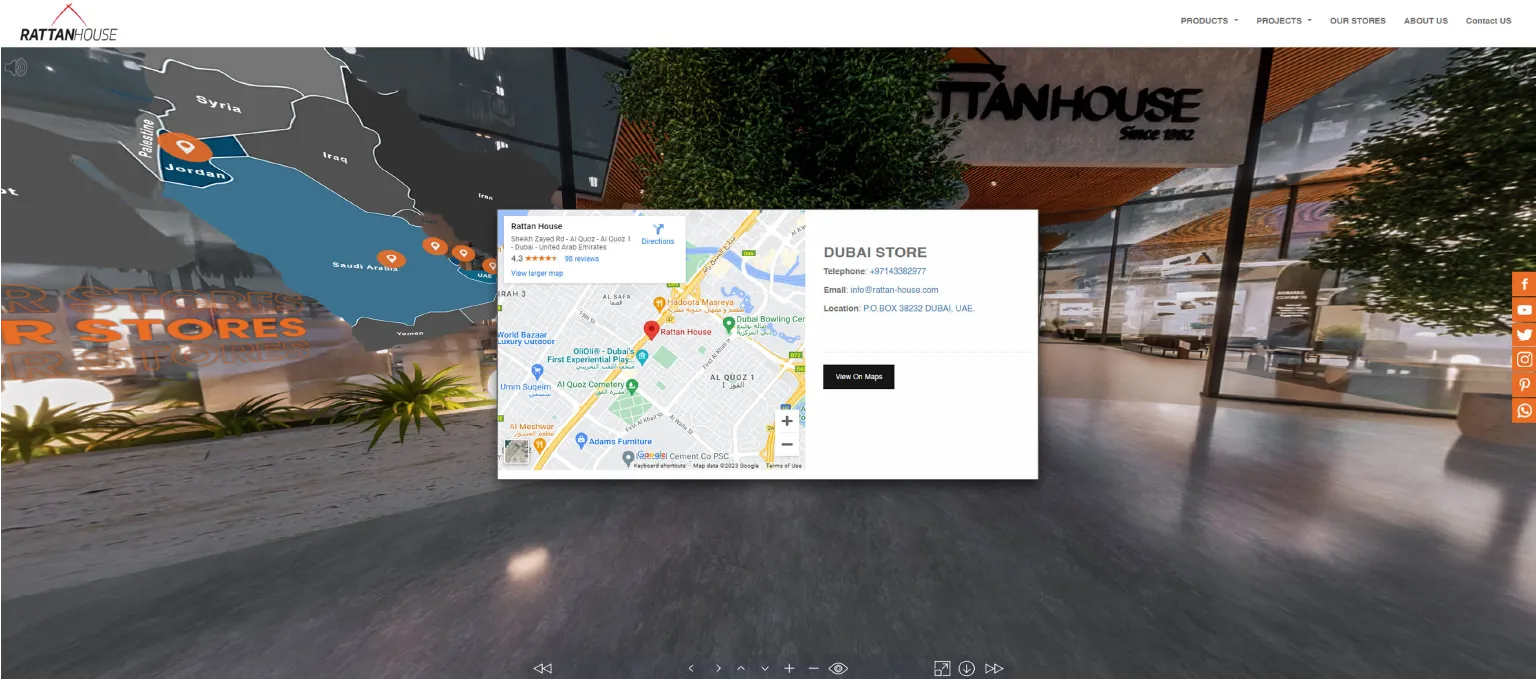Pan the panorama right
This screenshot has height=679, width=1536.
tap(717, 668)
